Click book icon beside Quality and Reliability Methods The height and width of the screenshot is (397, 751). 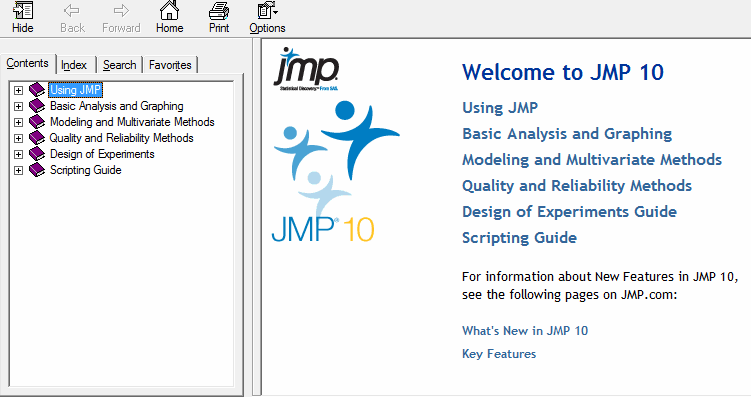(x=37, y=138)
